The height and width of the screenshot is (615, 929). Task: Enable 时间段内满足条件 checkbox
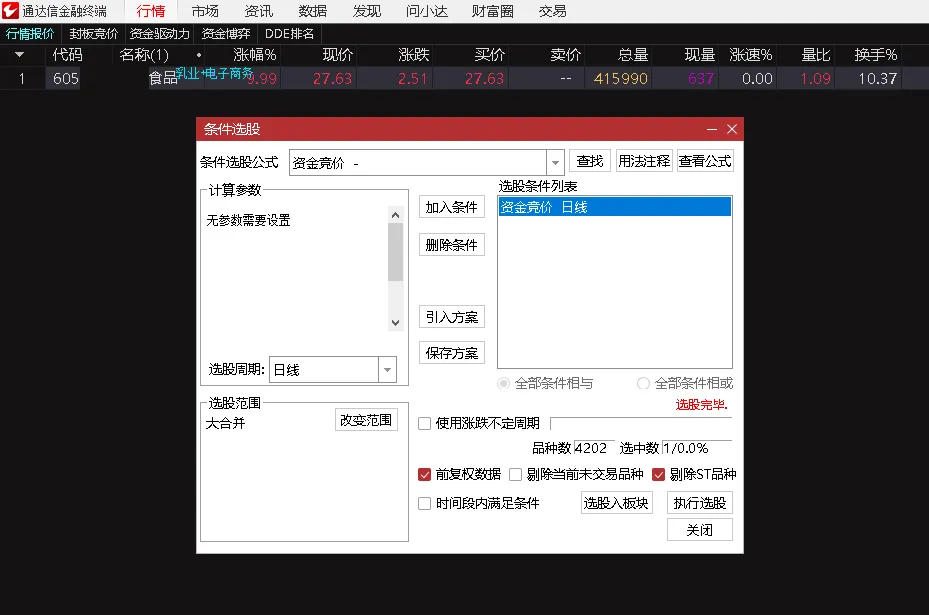pyautogui.click(x=424, y=503)
